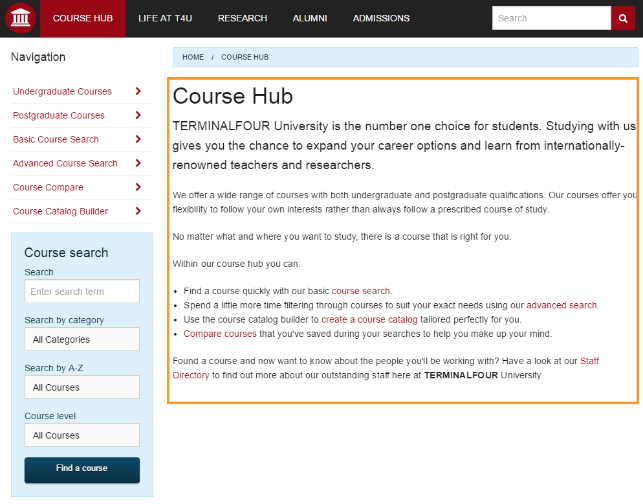Click the arrow beside Advanced Course Search
This screenshot has width=643, height=504.
click(x=138, y=163)
